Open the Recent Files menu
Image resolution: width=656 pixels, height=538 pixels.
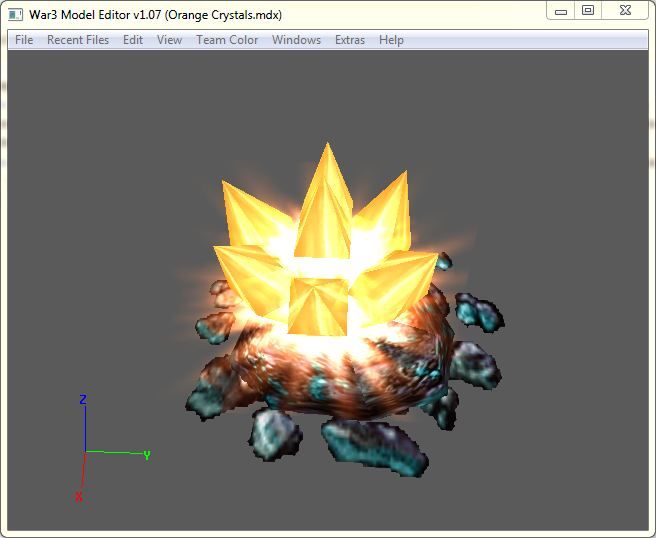tap(78, 40)
